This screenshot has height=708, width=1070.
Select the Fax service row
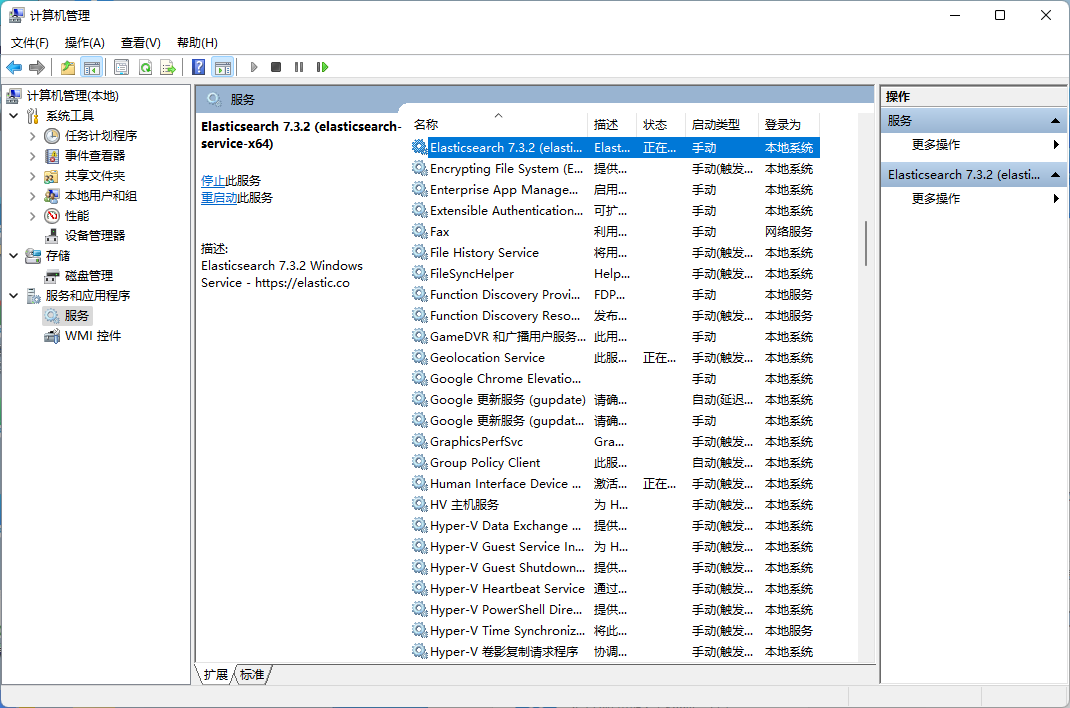pyautogui.click(x=615, y=232)
